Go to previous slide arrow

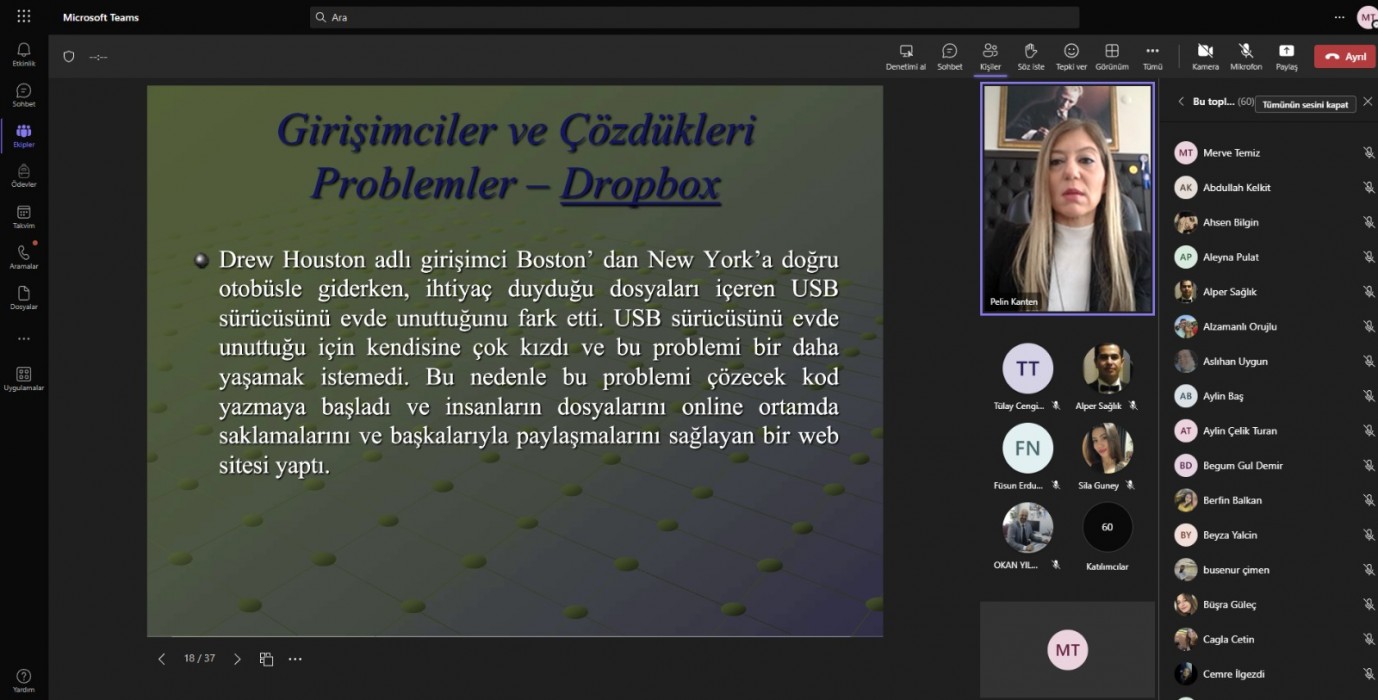pos(162,659)
